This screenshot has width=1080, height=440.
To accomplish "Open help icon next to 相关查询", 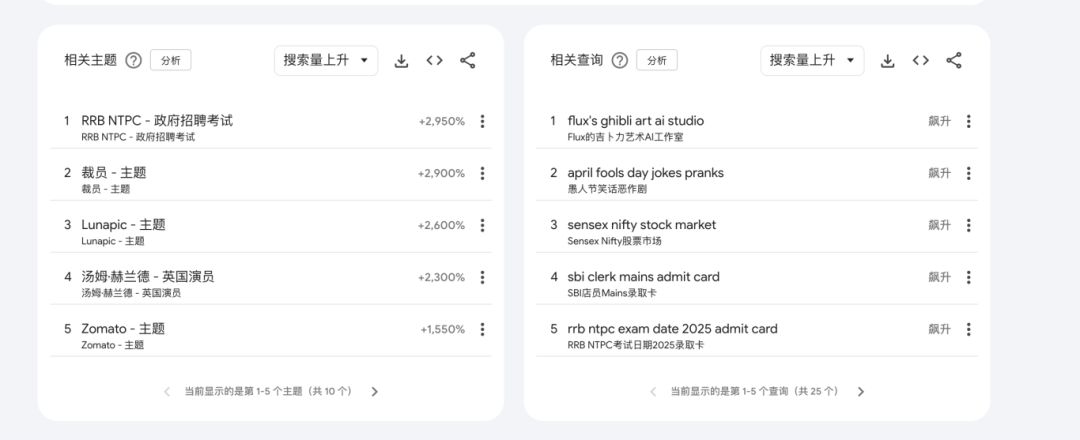I will pos(619,61).
